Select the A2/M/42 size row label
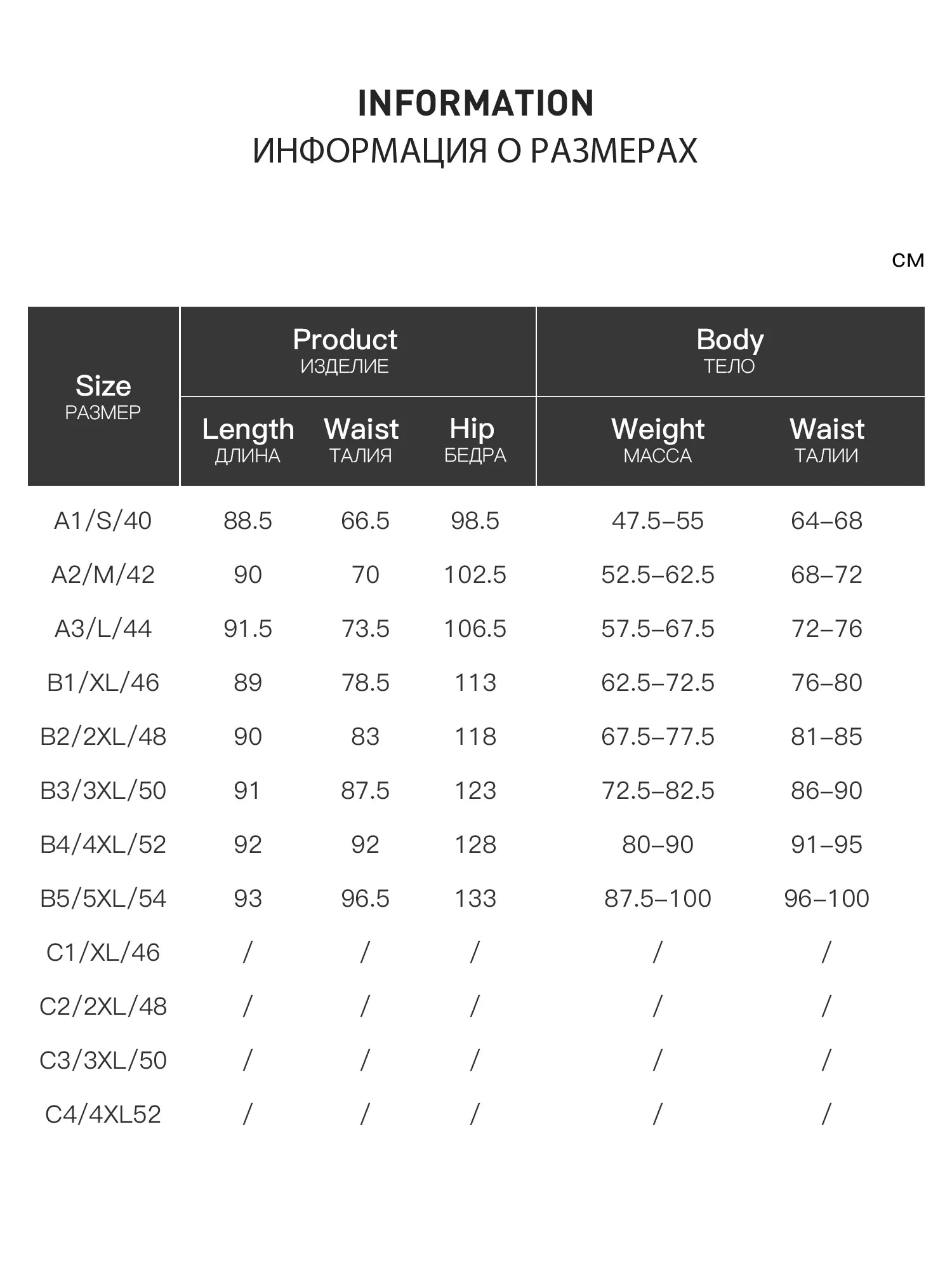 coord(103,575)
